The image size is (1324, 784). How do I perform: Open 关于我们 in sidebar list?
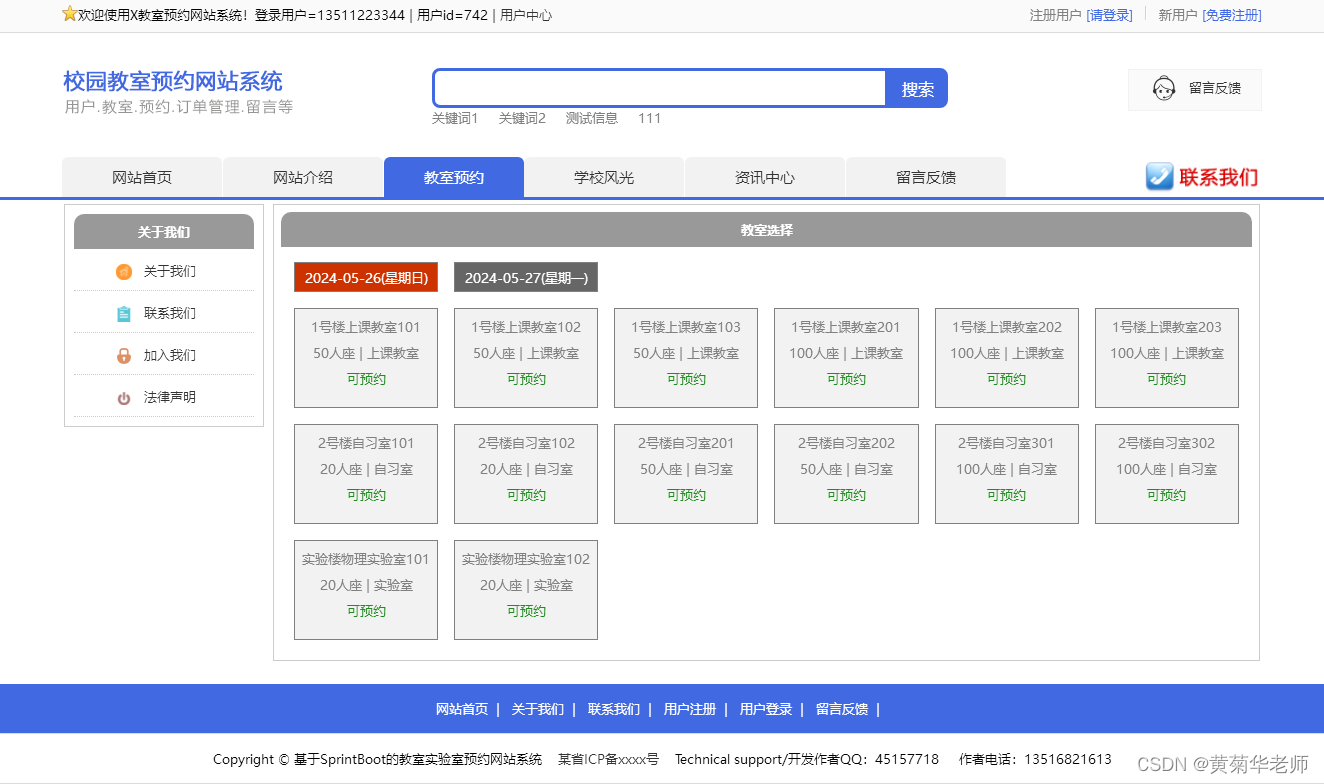[x=170, y=272]
